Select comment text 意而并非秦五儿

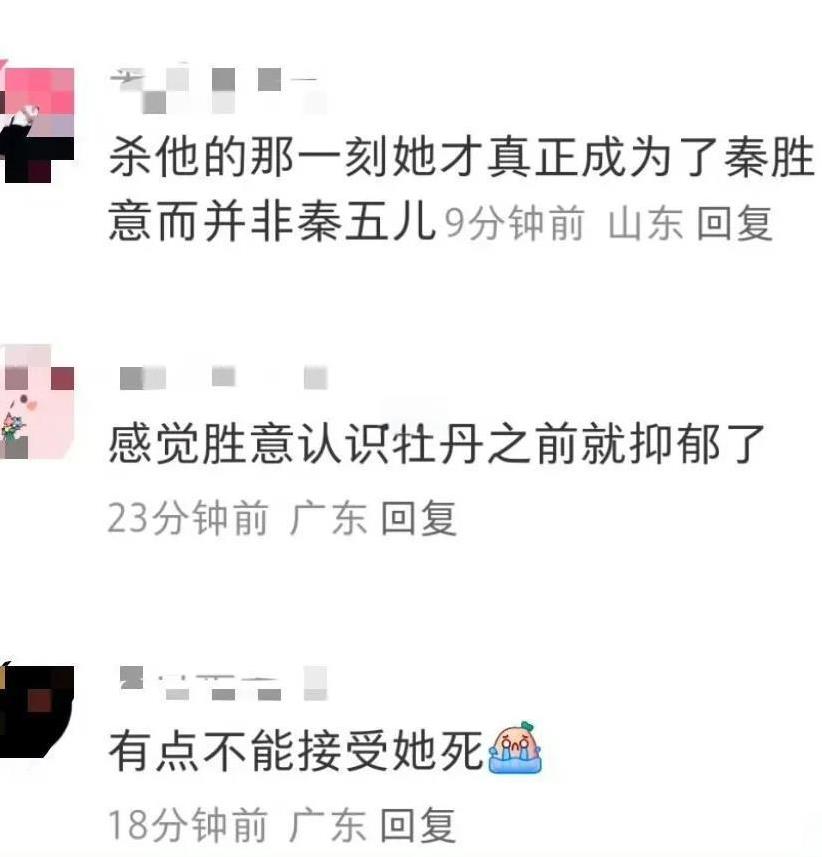[x=272, y=221]
